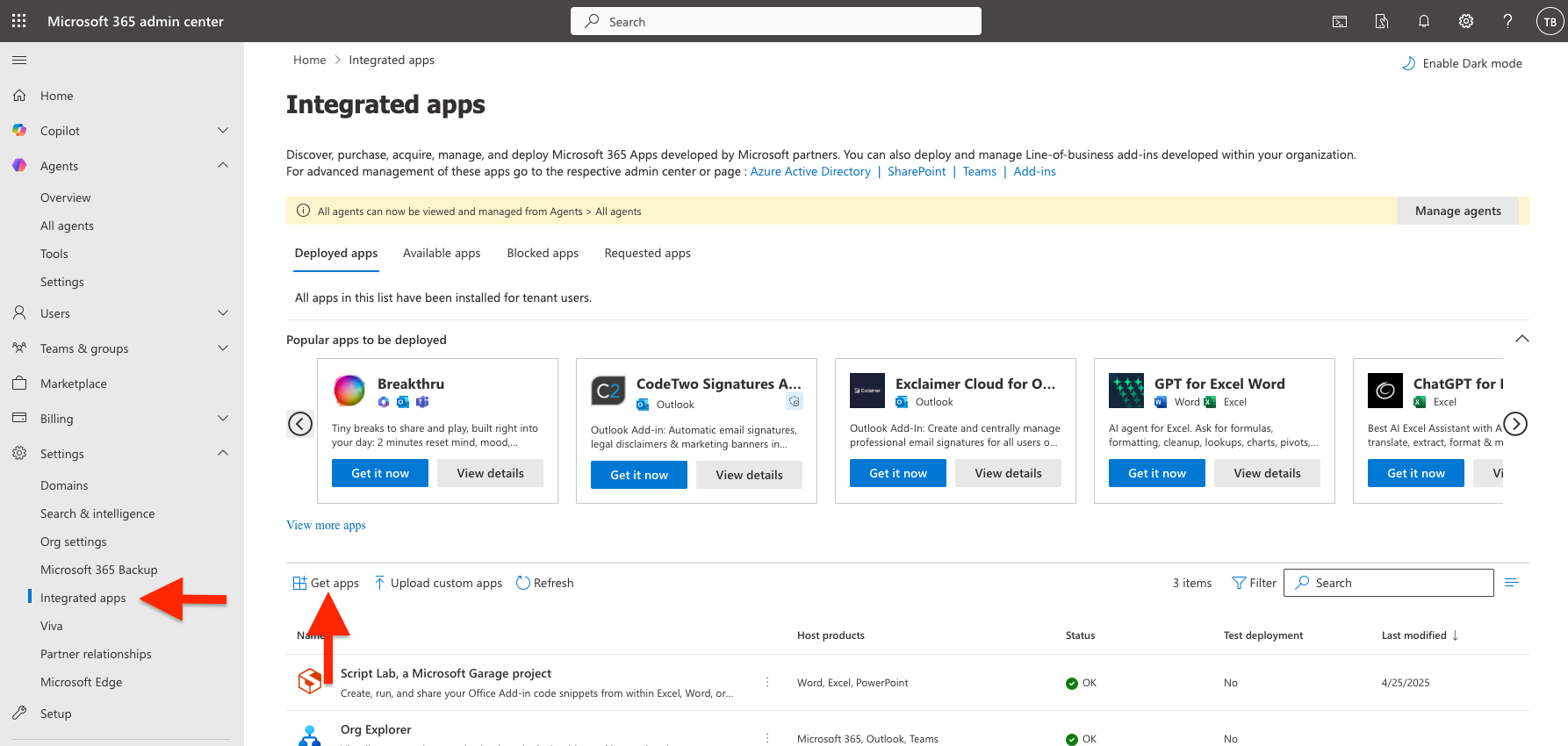Click the notifications bell icon
Viewport: 1568px width, 746px height.
[x=1424, y=21]
